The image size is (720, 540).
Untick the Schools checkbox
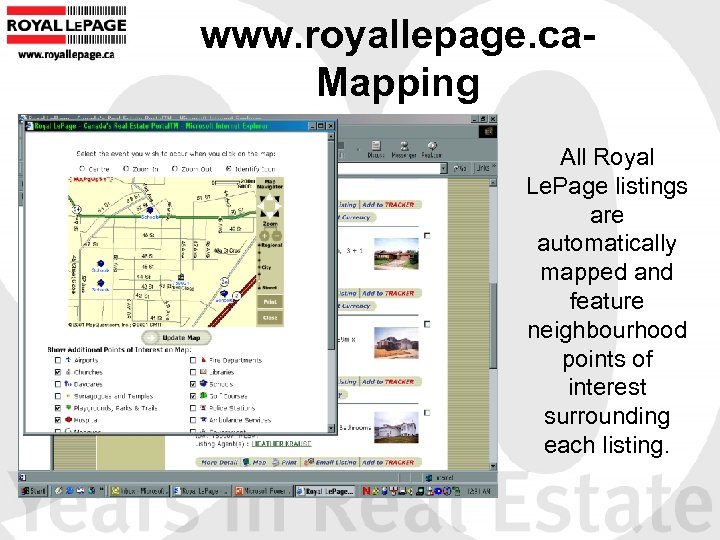[193, 384]
